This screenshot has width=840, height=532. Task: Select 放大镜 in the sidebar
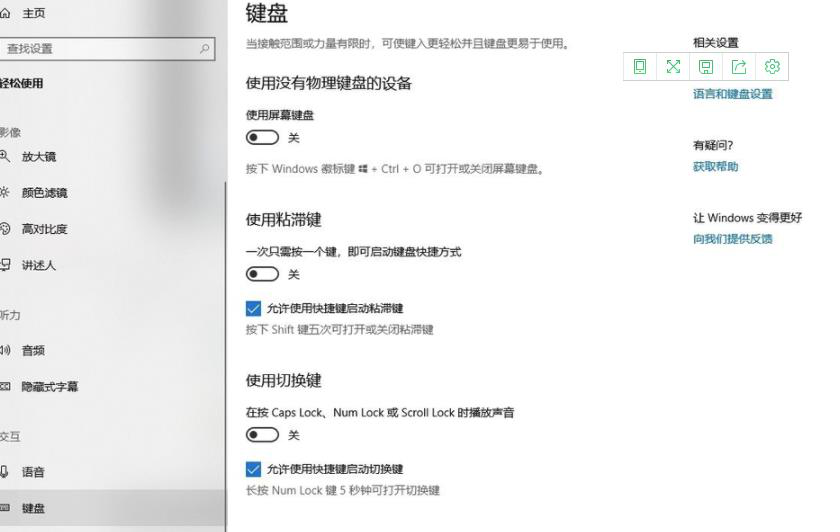[39, 156]
